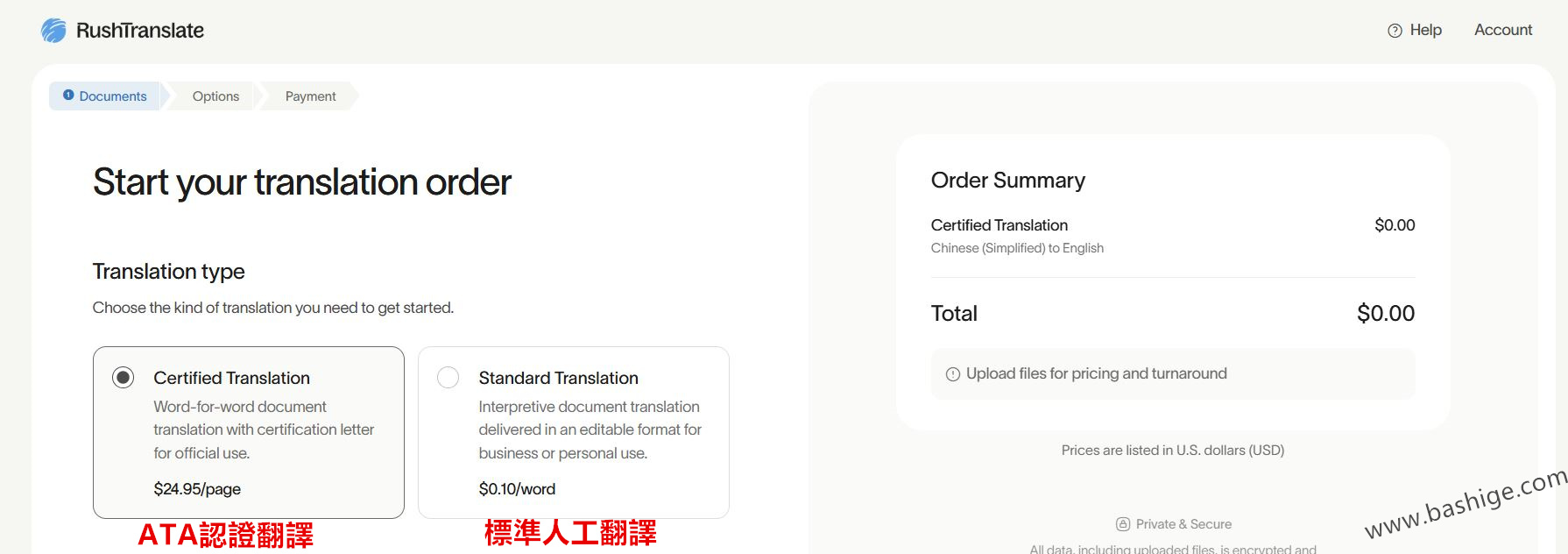Click the lock icon beside Private & Secure

(1123, 524)
